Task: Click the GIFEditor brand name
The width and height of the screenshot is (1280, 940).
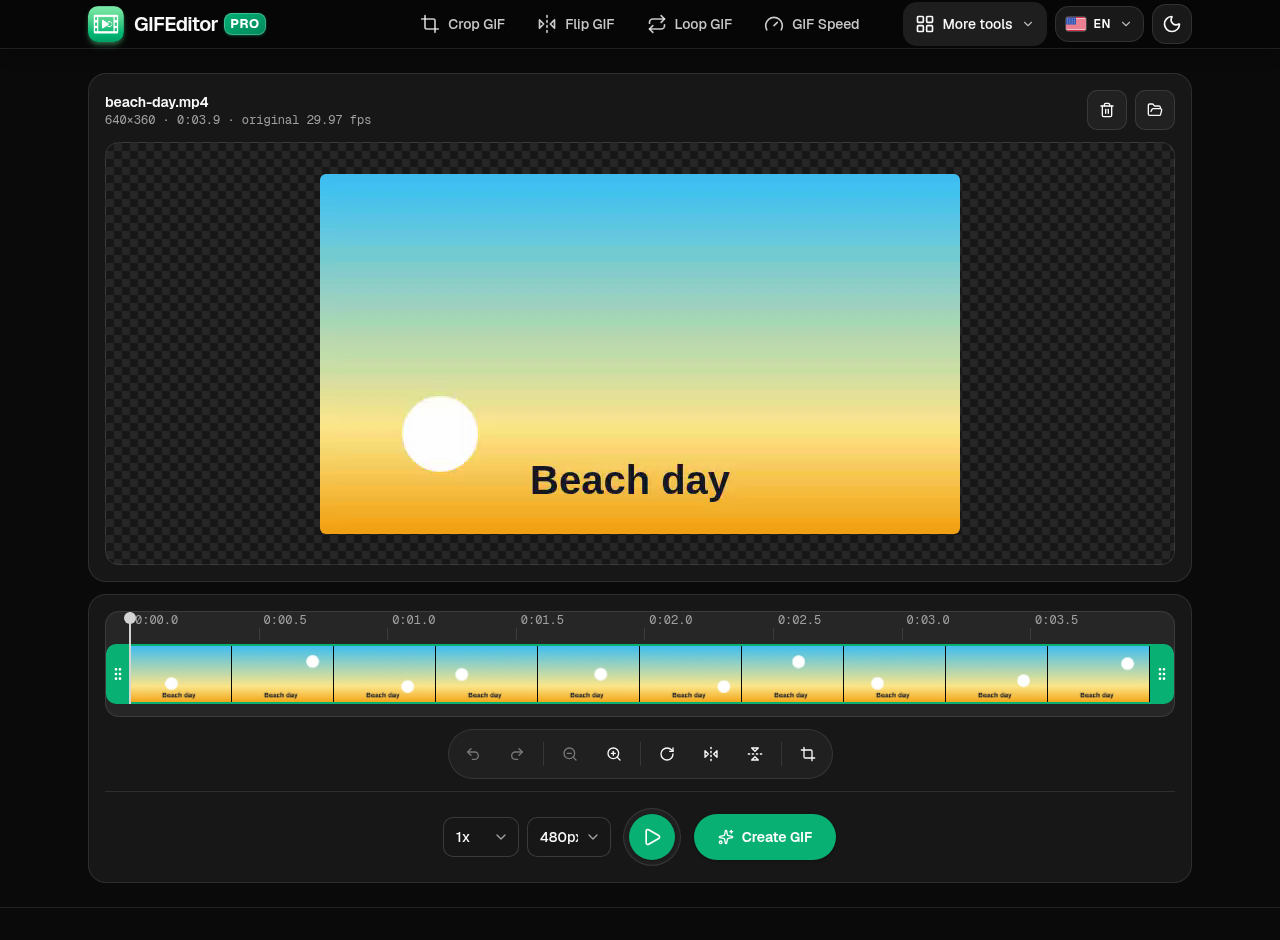Action: (176, 24)
